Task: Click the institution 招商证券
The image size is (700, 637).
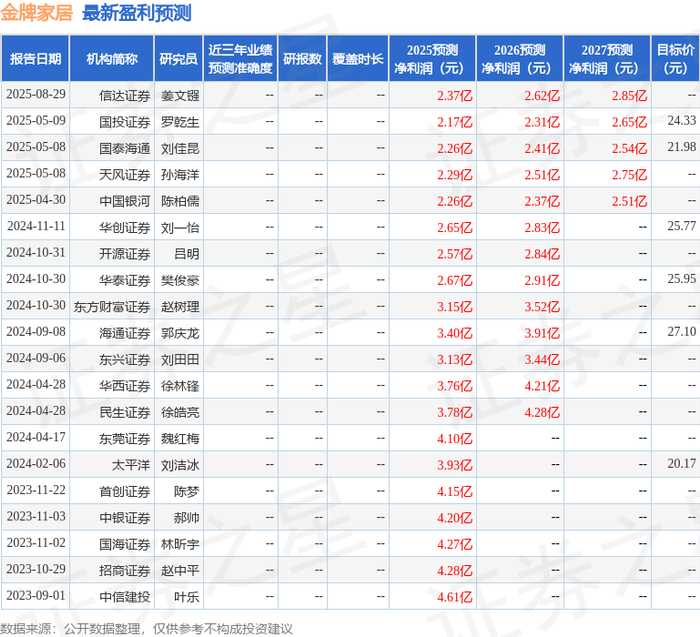Action: tap(125, 570)
